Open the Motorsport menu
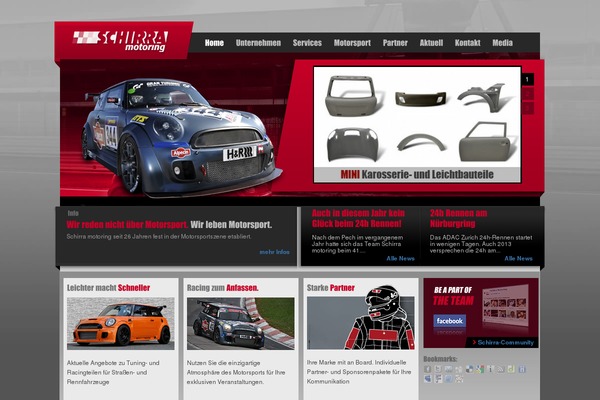The image size is (600, 400). click(352, 43)
